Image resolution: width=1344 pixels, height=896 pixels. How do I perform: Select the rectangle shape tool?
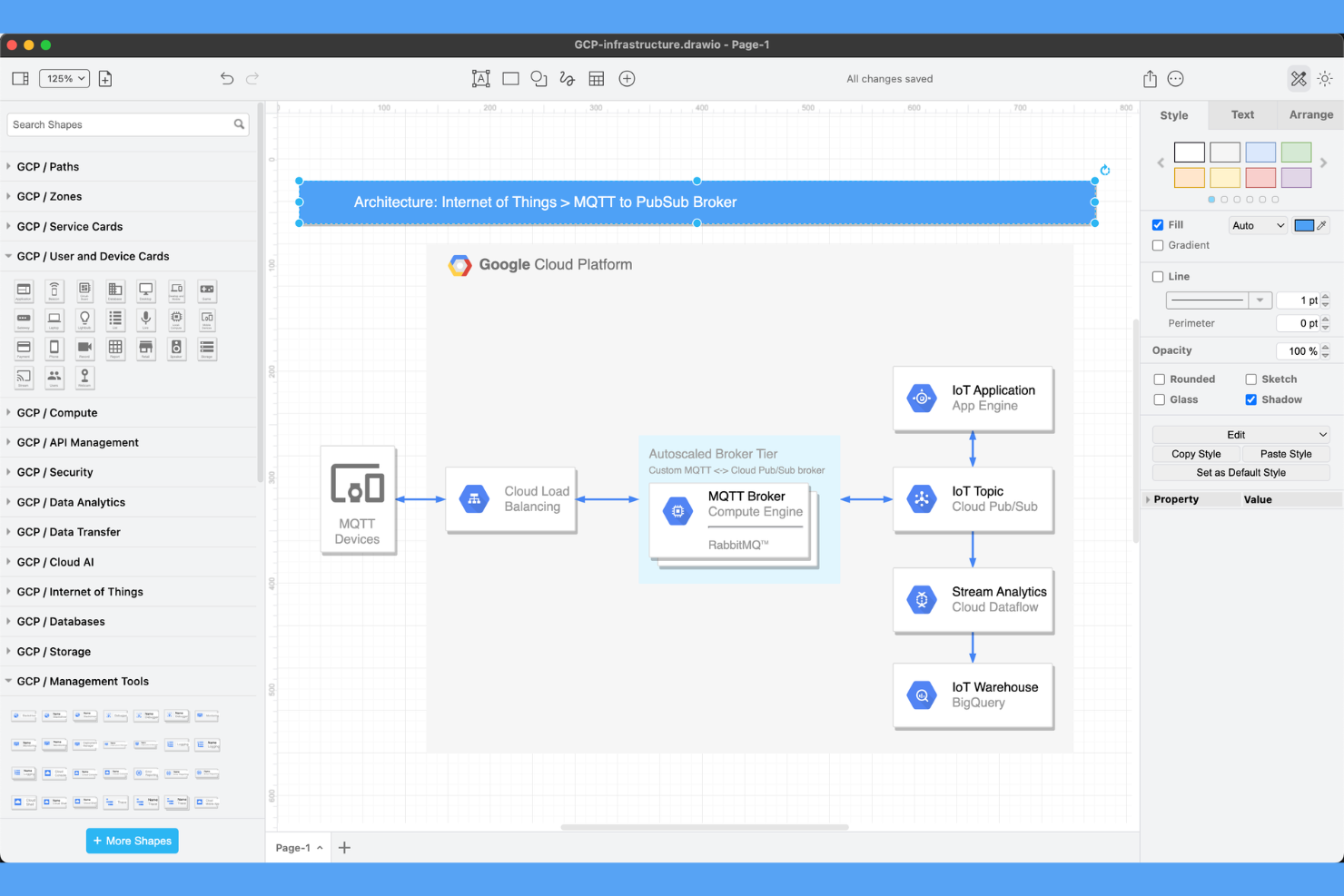tap(510, 79)
